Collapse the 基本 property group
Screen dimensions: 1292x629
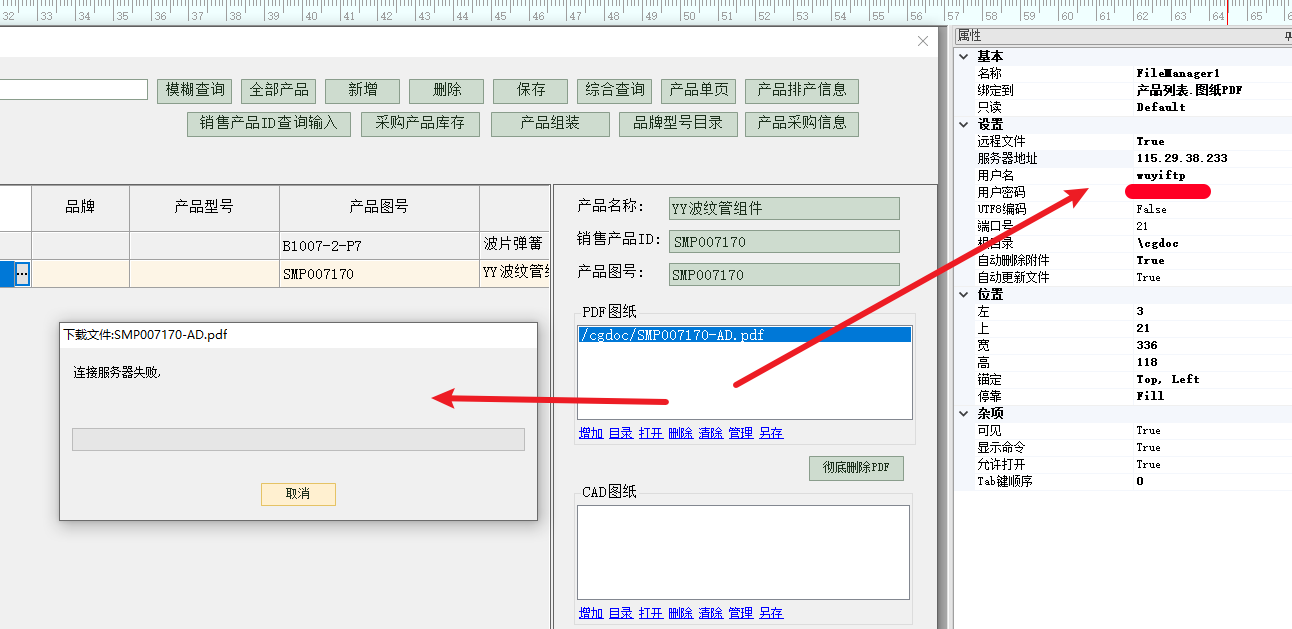pyautogui.click(x=964, y=57)
